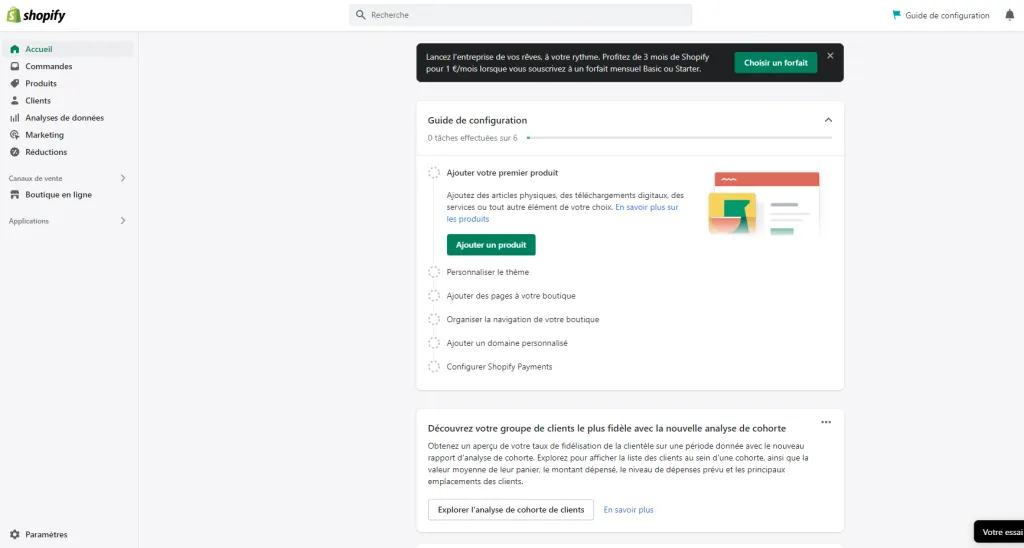Toggle the Ajouter des pages task circle

[x=434, y=296]
